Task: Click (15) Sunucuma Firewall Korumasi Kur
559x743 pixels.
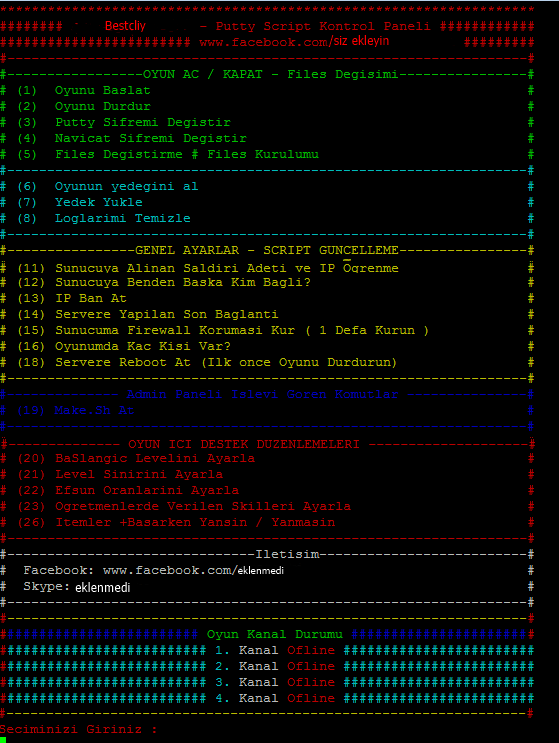Action: click(223, 330)
